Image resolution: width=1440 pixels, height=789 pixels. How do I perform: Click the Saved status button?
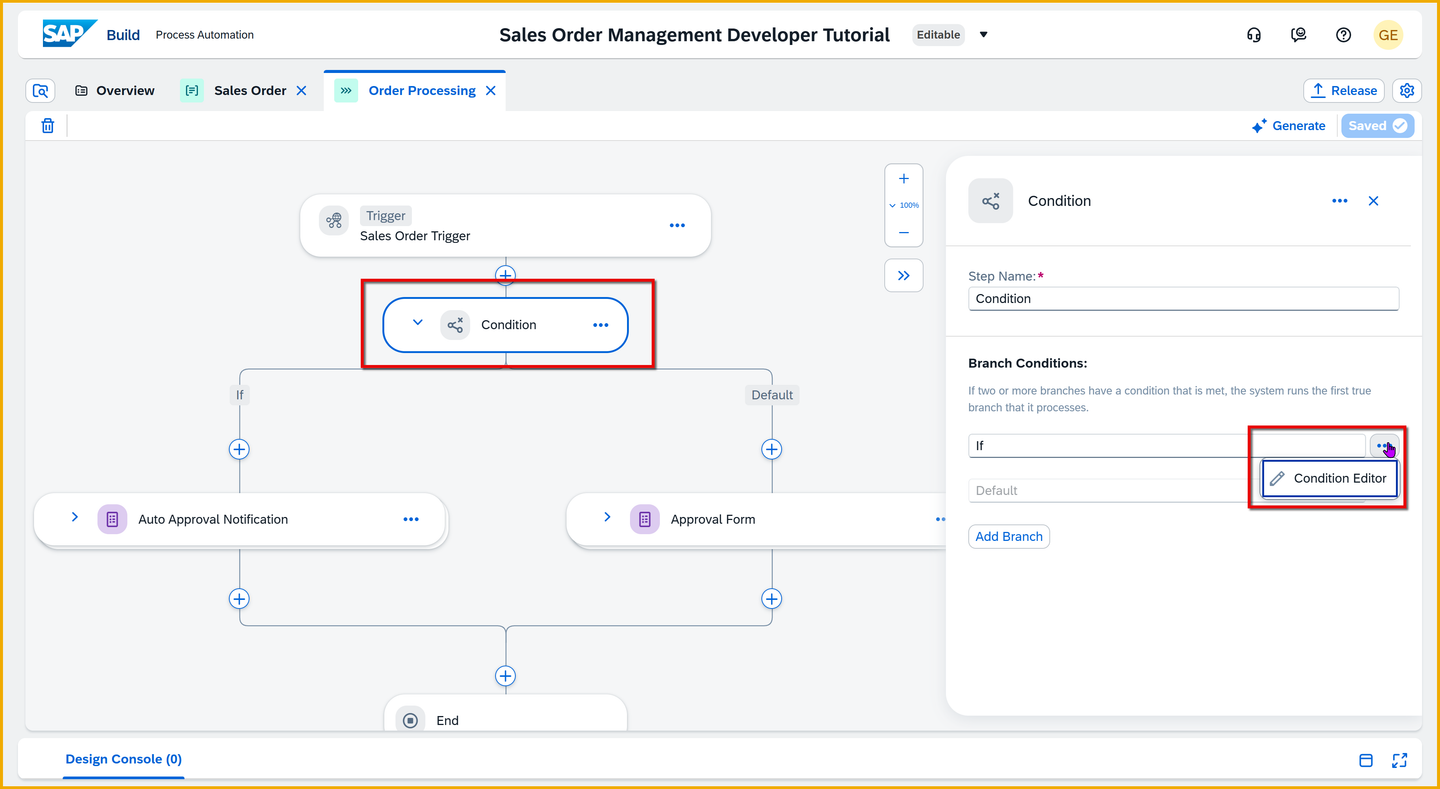(x=1378, y=126)
